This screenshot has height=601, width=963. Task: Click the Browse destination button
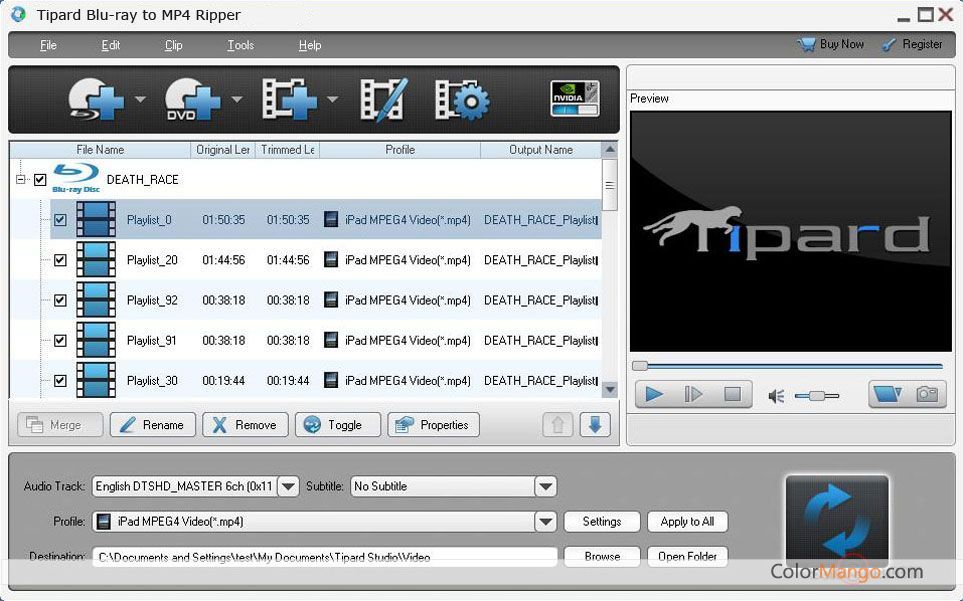(x=602, y=557)
